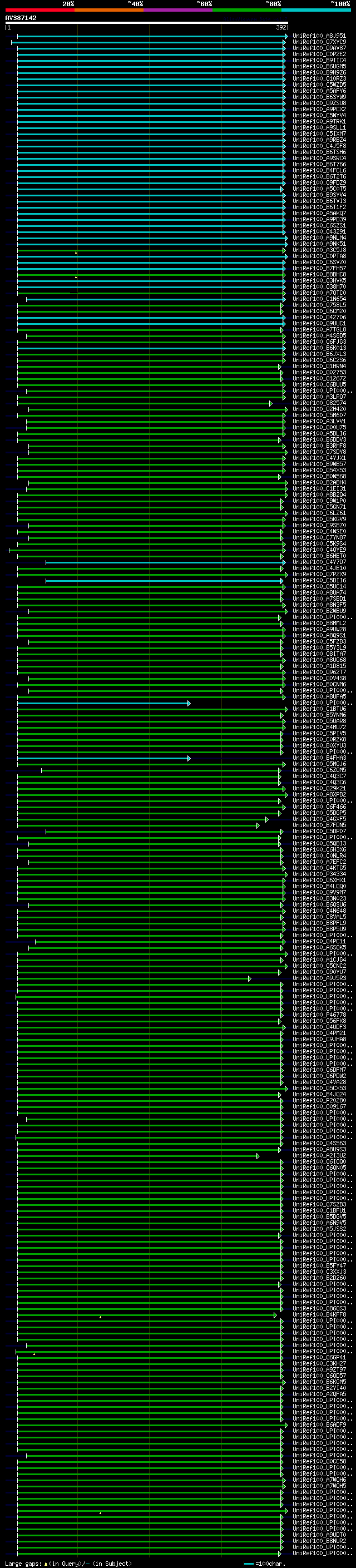Select hit UniRef100_C6ZQM5
Screen dimensions: 356x1568
coord(319,770)
